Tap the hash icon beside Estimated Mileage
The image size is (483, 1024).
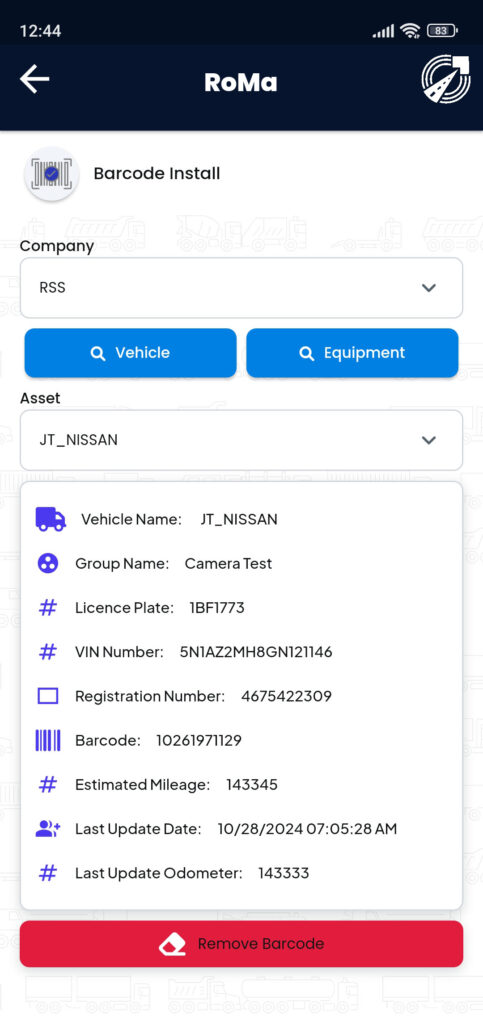48,784
